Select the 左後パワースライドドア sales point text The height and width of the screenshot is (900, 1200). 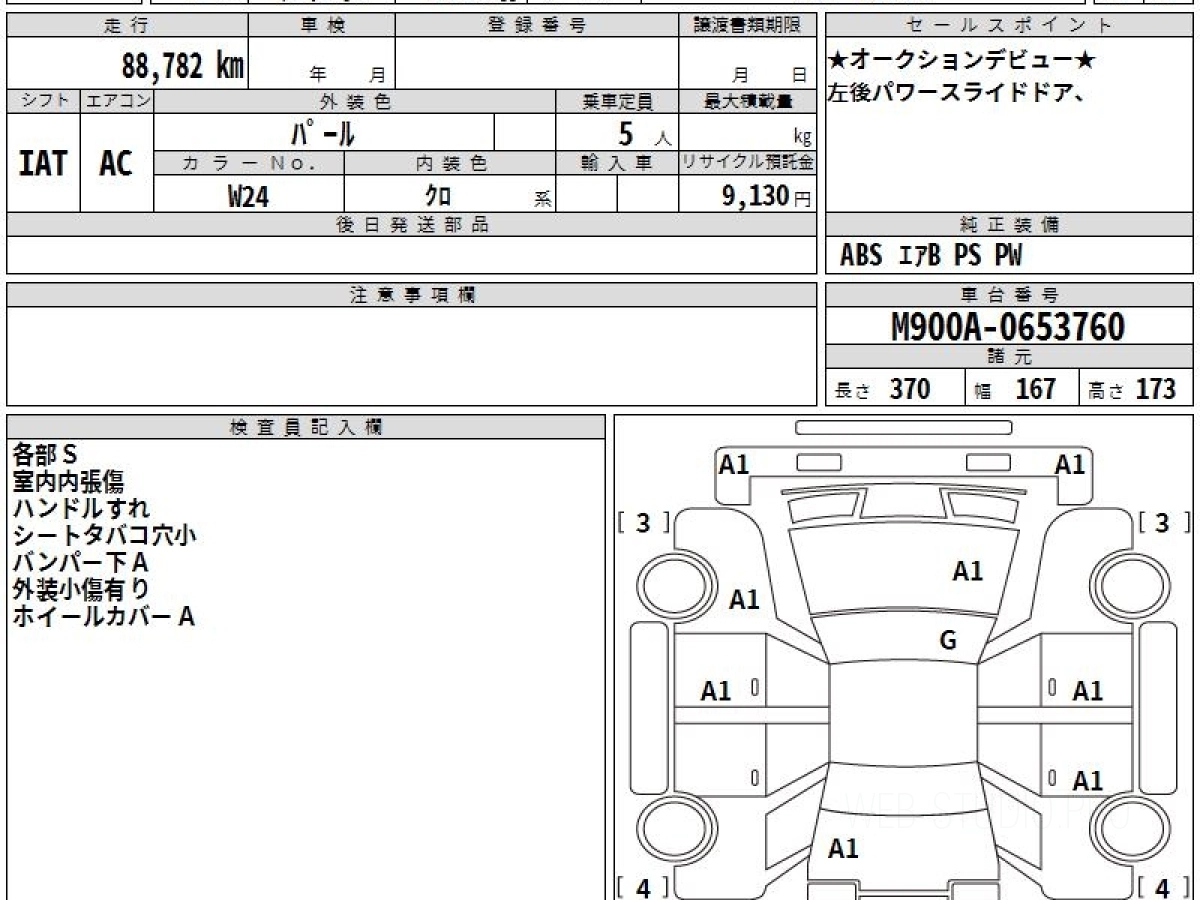tap(957, 93)
